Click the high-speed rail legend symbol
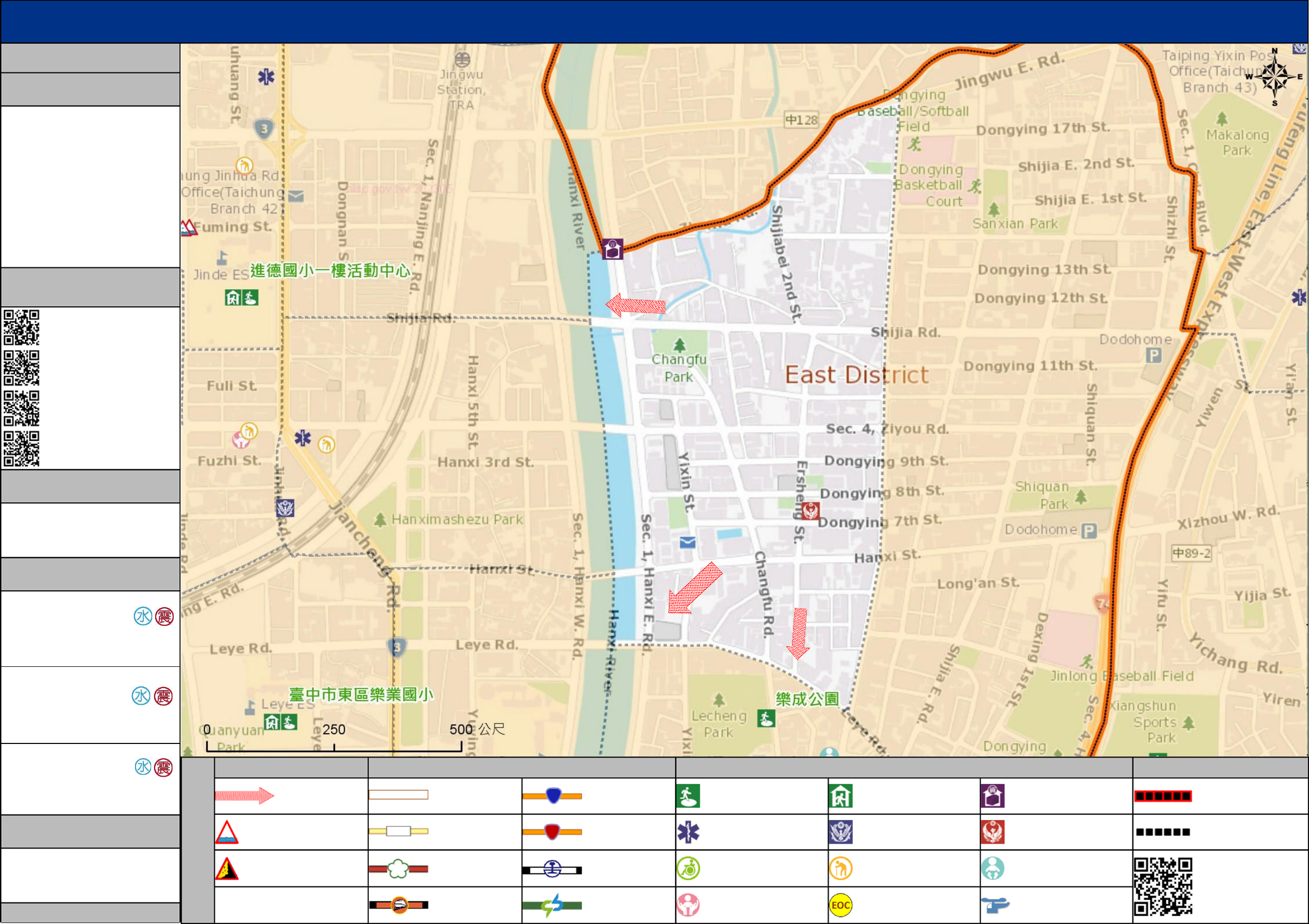 tap(398, 905)
